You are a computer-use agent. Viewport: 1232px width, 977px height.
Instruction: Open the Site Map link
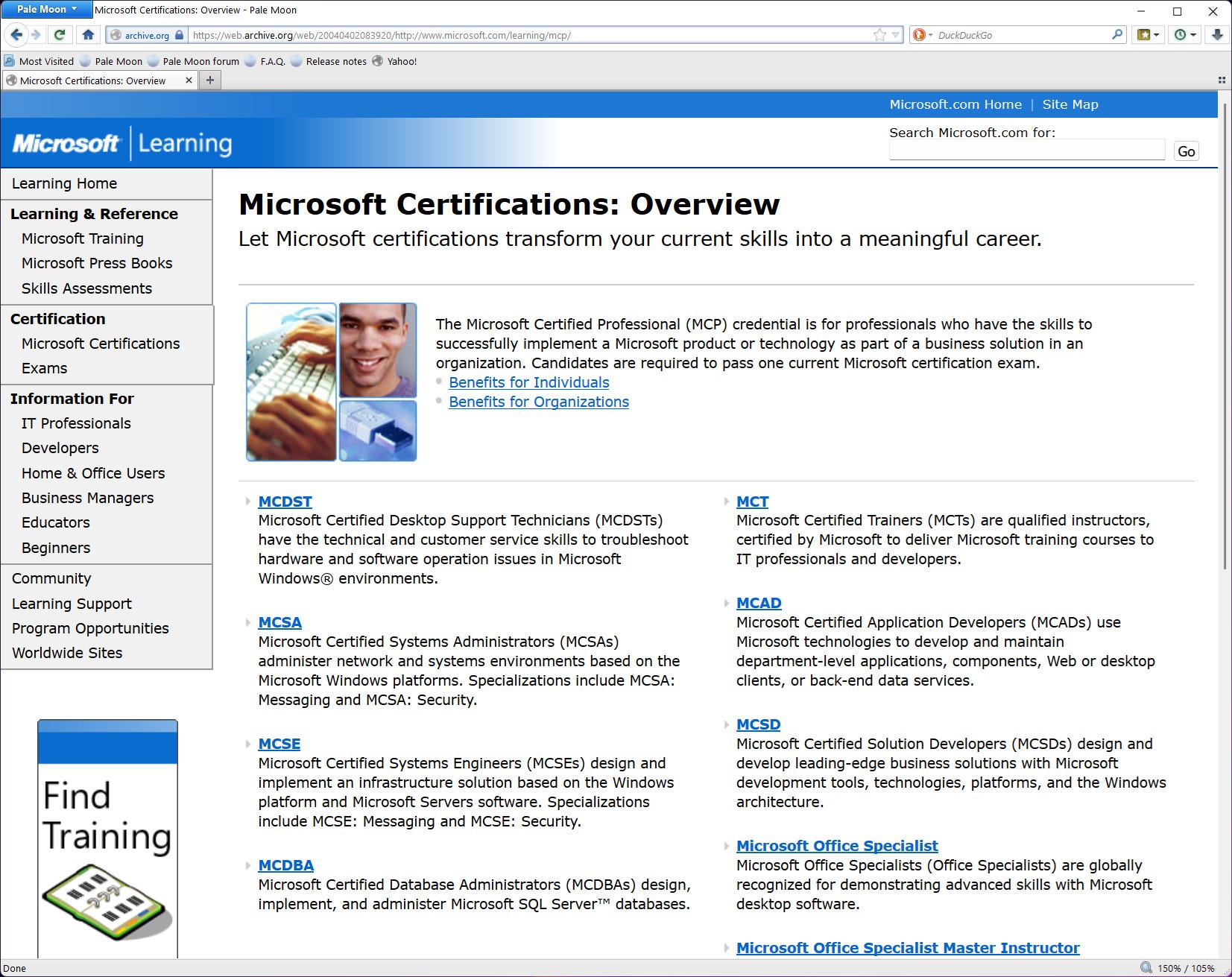point(1070,104)
